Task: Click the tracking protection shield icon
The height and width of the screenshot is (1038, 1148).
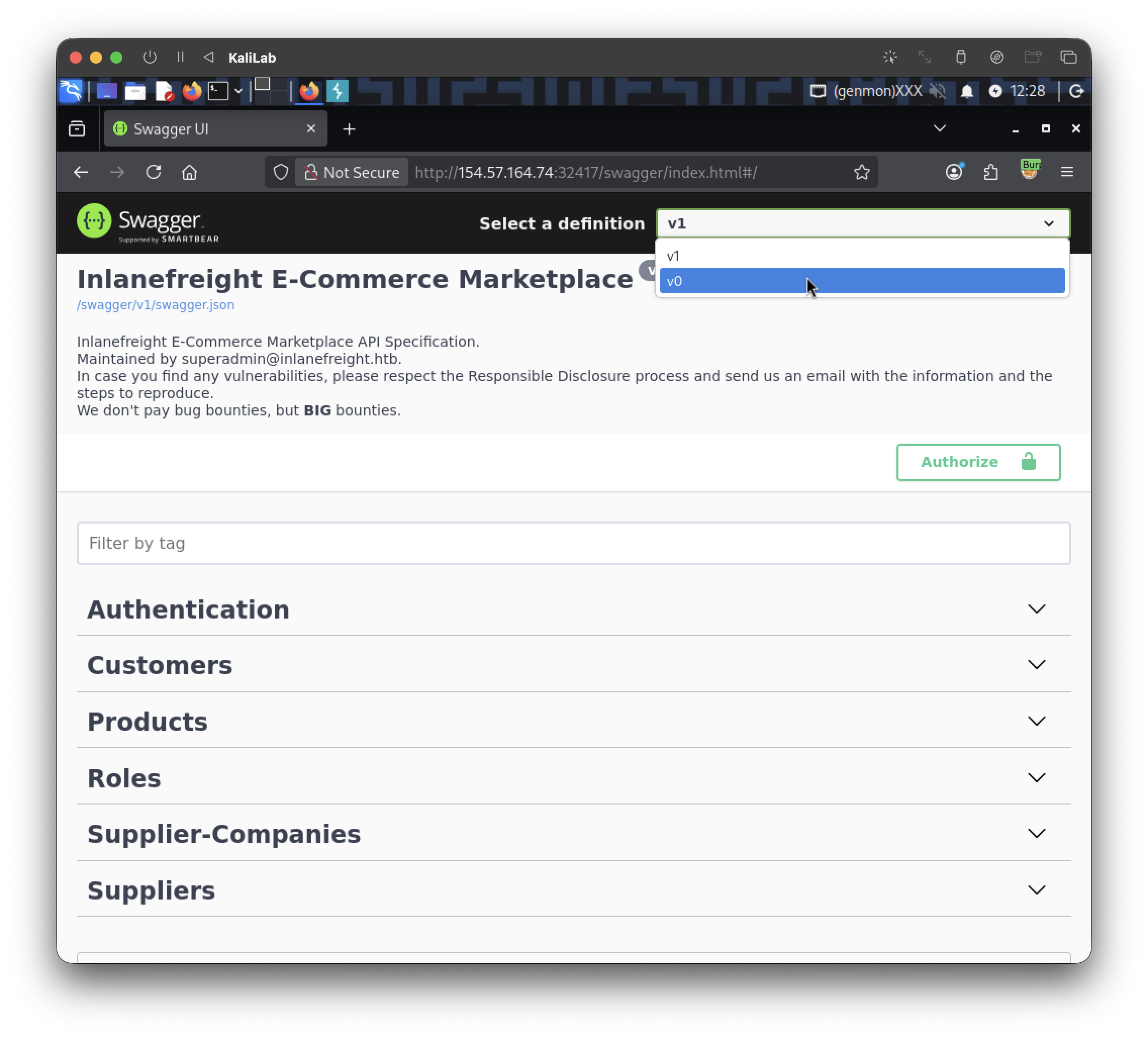Action: tap(281, 172)
